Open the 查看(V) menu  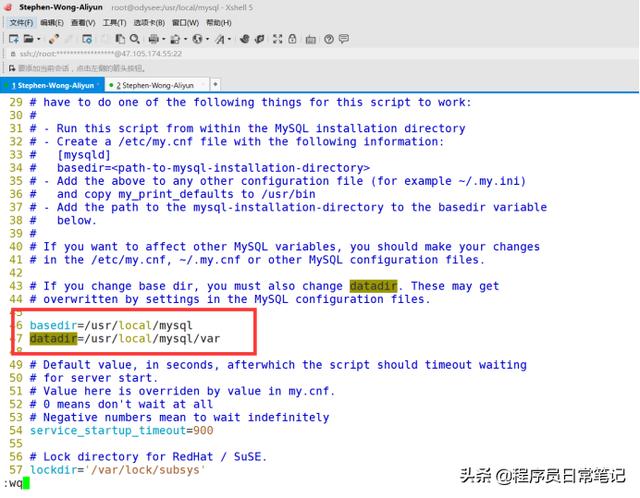coord(83,23)
